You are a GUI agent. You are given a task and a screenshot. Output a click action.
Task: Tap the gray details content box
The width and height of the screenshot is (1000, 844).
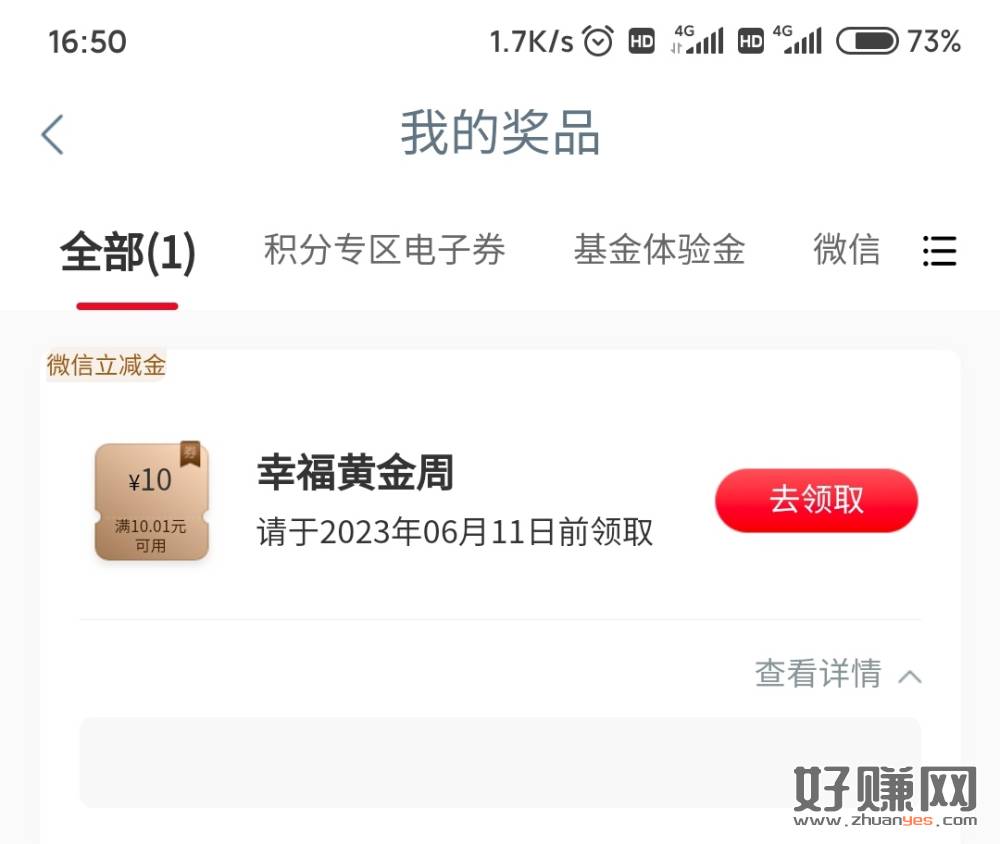click(x=500, y=762)
